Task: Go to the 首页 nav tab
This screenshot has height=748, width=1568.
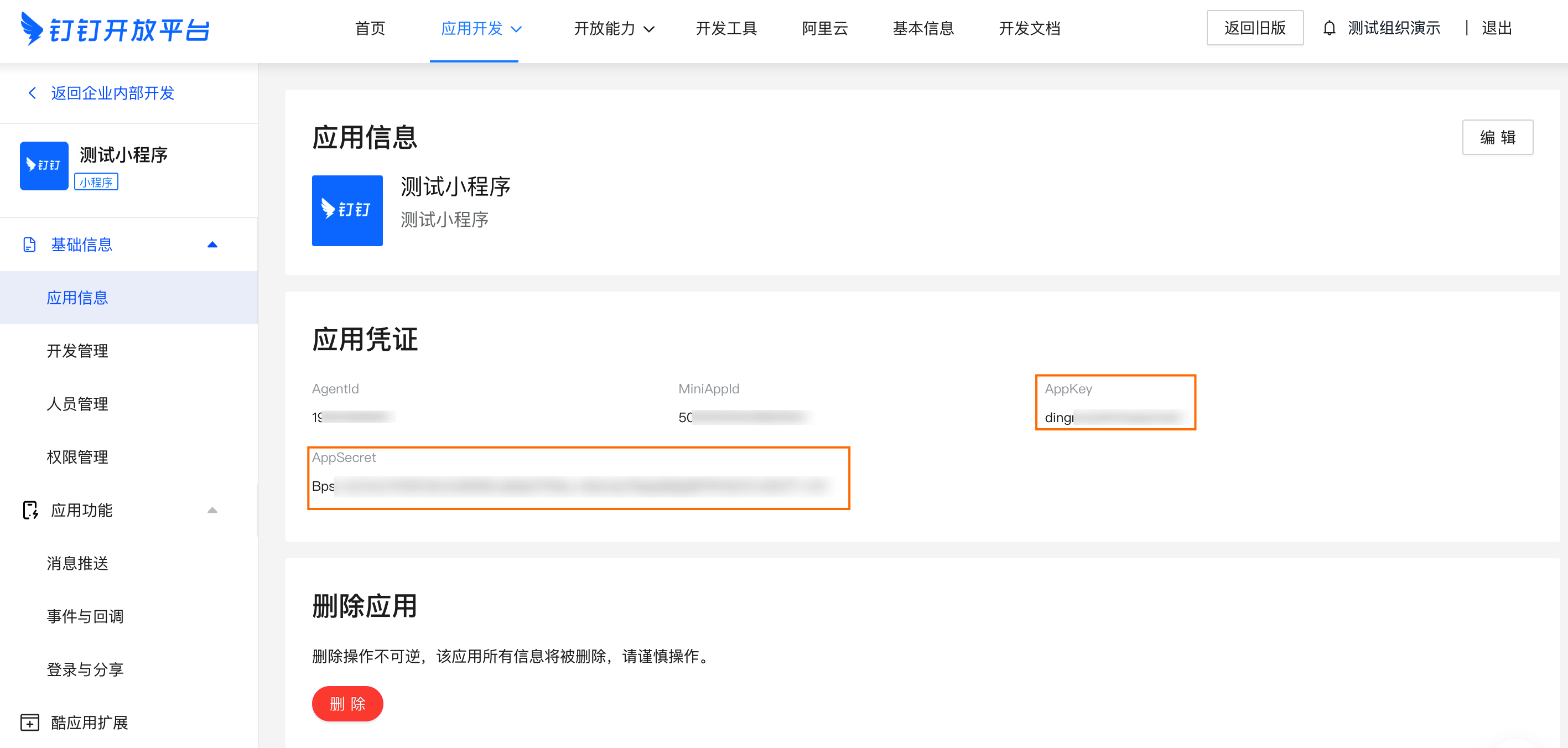Action: (x=370, y=29)
